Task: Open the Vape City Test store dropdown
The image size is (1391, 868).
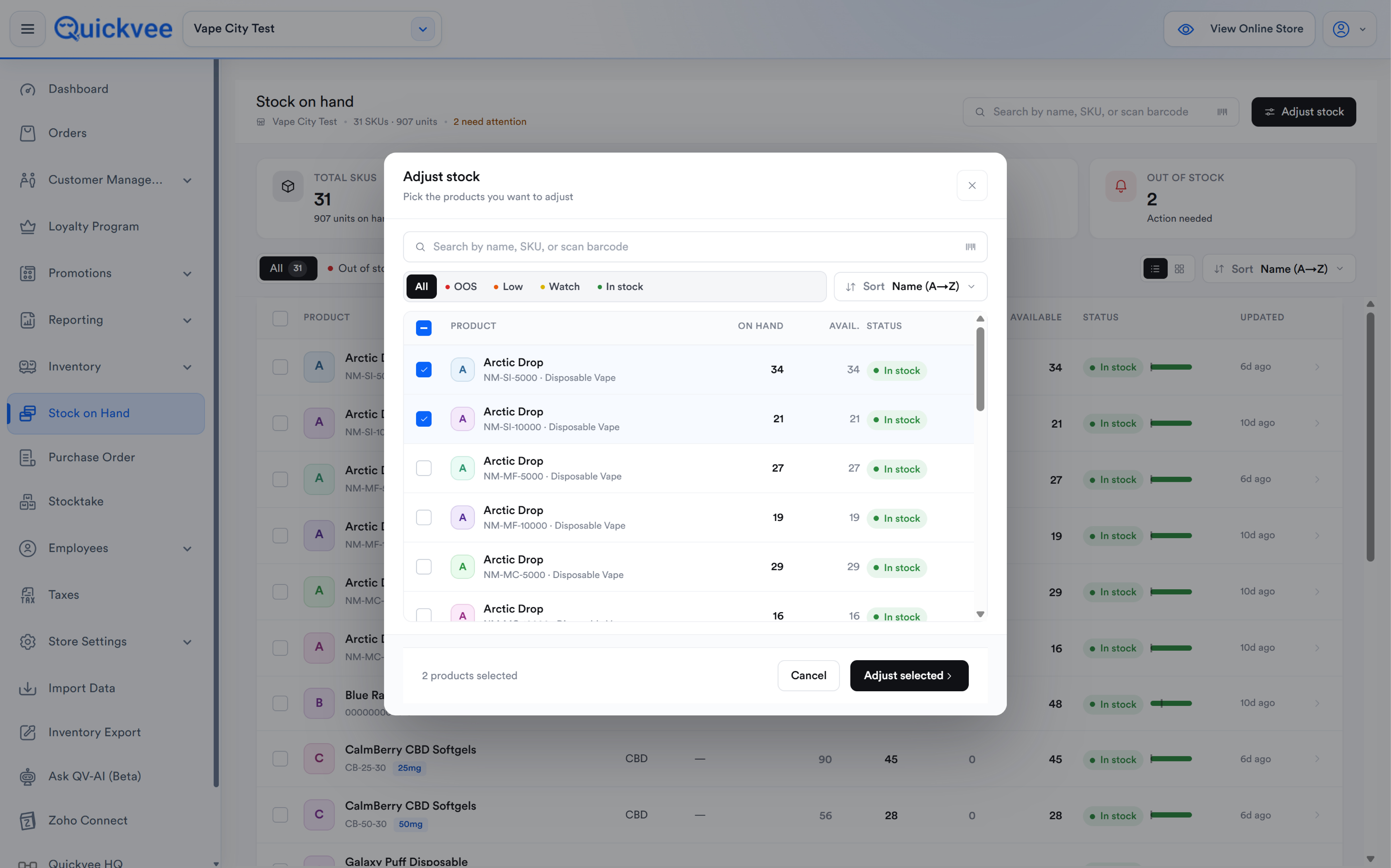Action: 423,29
